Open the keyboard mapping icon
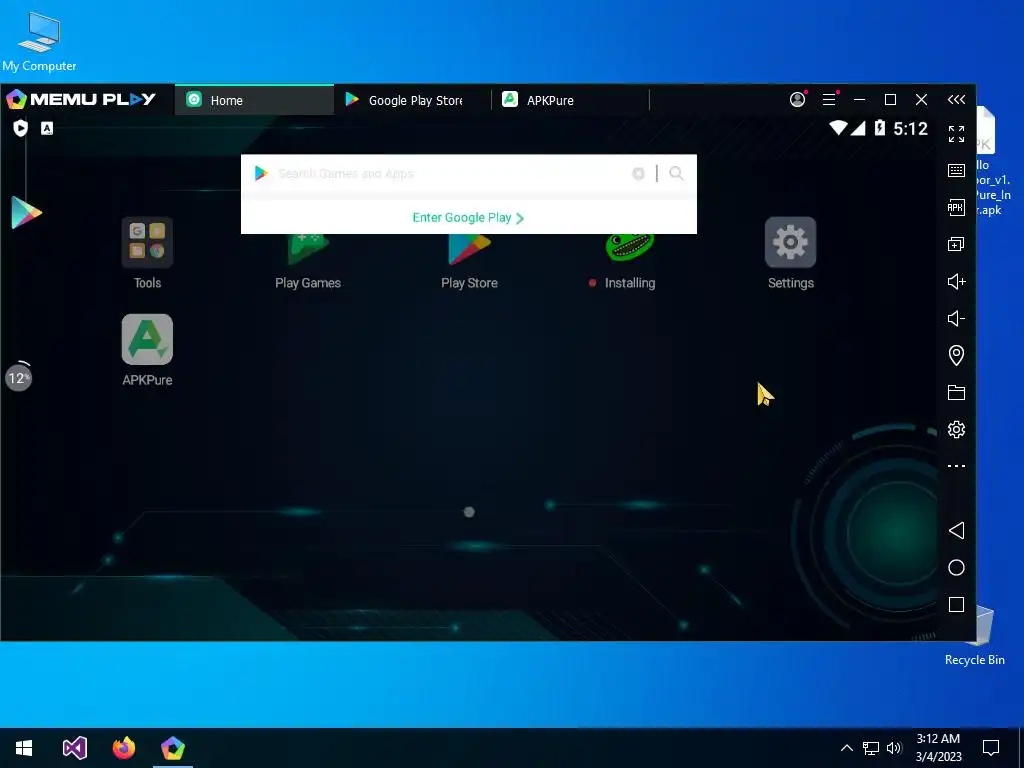Screen dimensions: 1024x768 [956, 170]
